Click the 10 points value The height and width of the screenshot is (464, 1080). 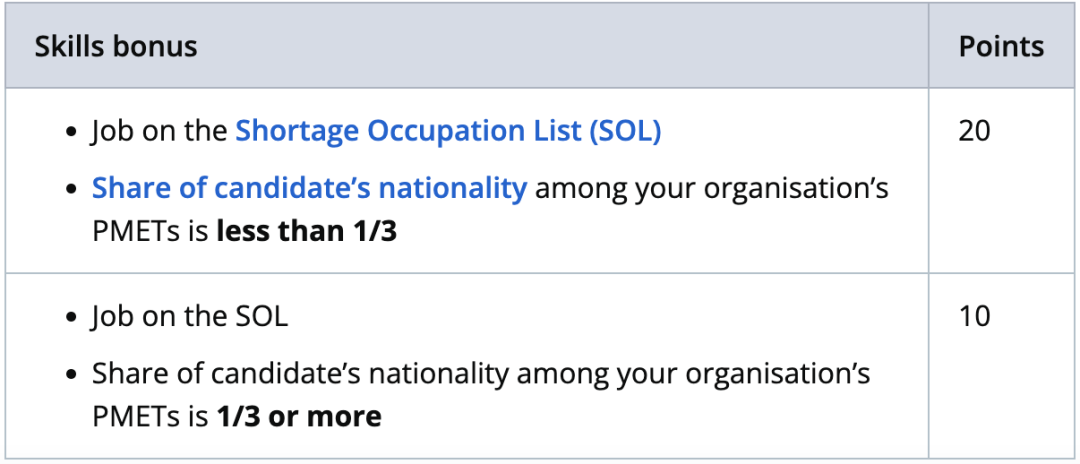[x=974, y=317]
